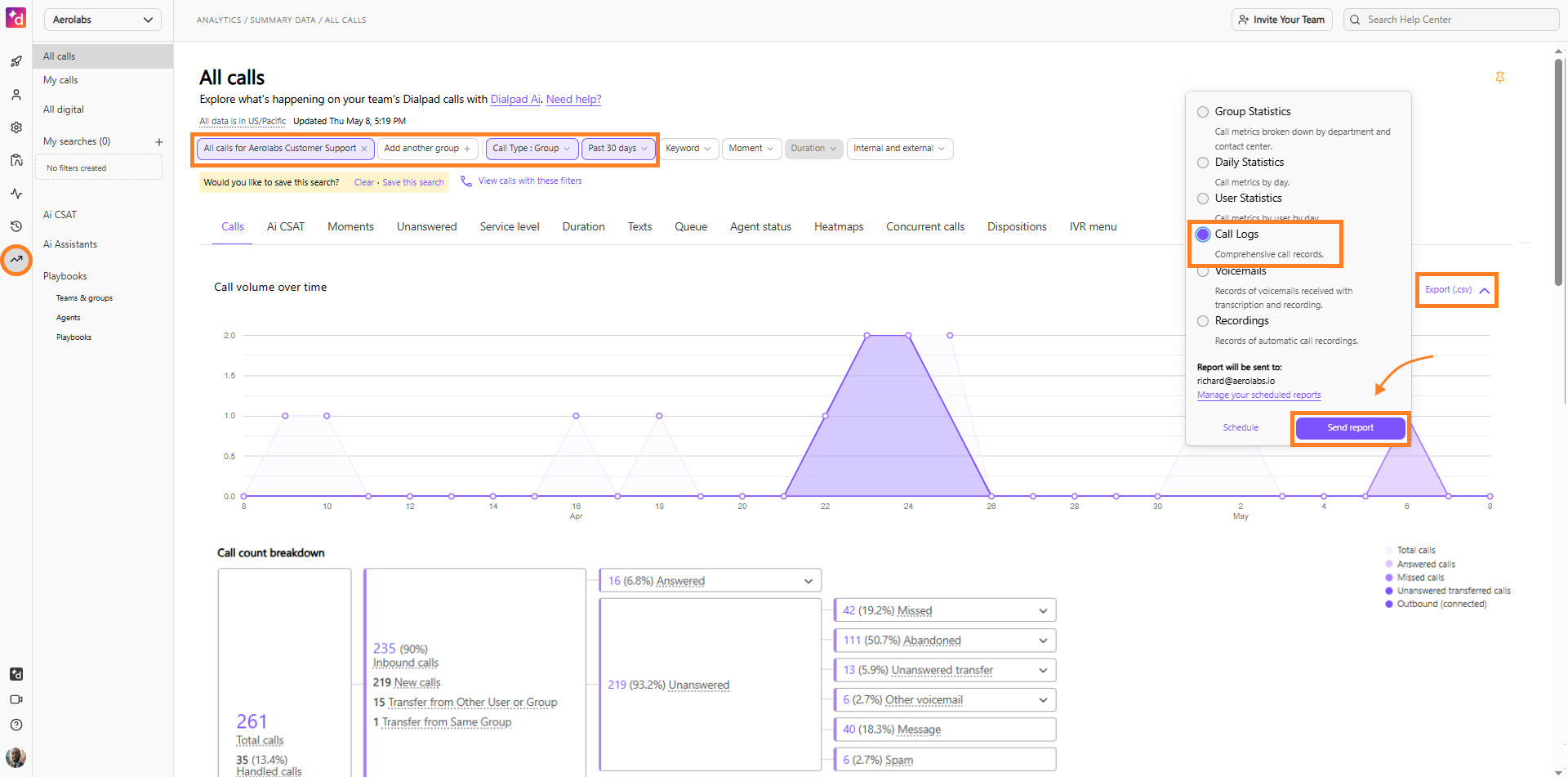Switch to the Heatmaps tab
Viewport: 1568px width, 777px height.
click(839, 227)
